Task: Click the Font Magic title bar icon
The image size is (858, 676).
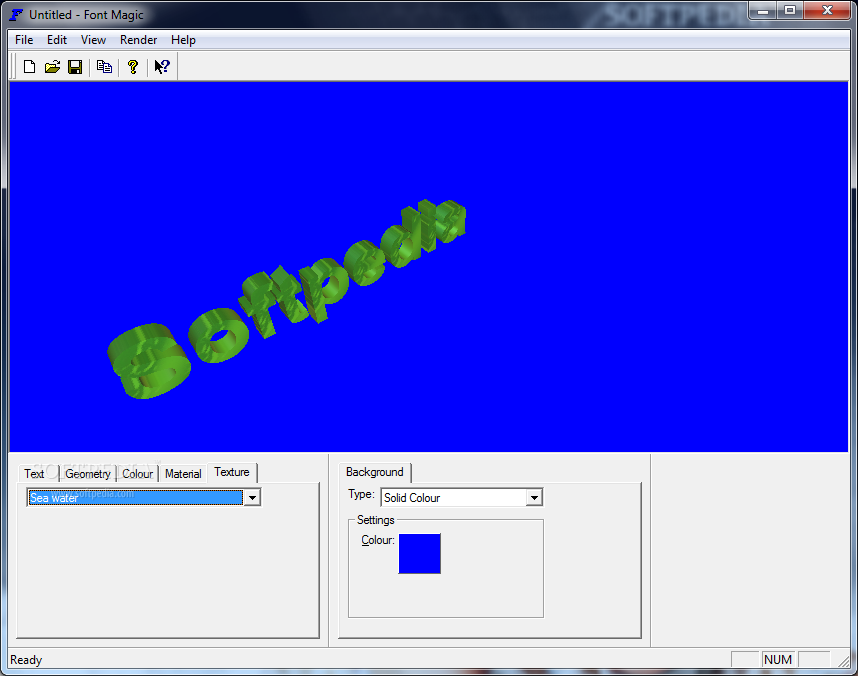Action: click(16, 15)
